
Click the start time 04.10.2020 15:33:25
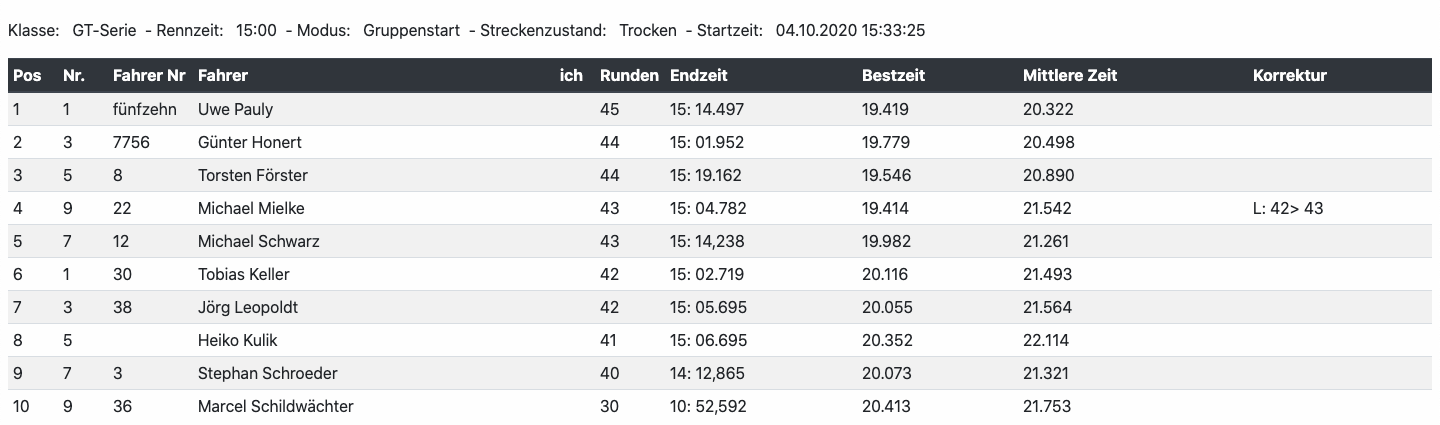850,30
